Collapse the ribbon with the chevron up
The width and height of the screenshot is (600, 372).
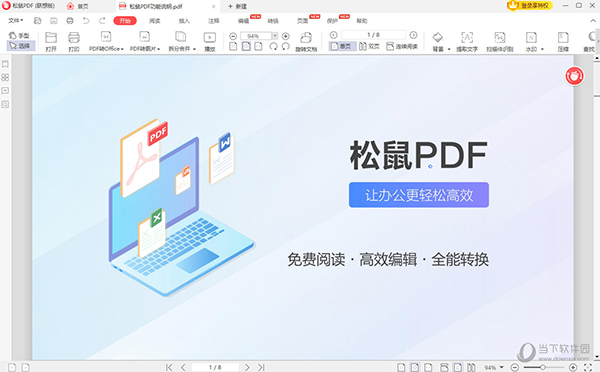[x=593, y=21]
